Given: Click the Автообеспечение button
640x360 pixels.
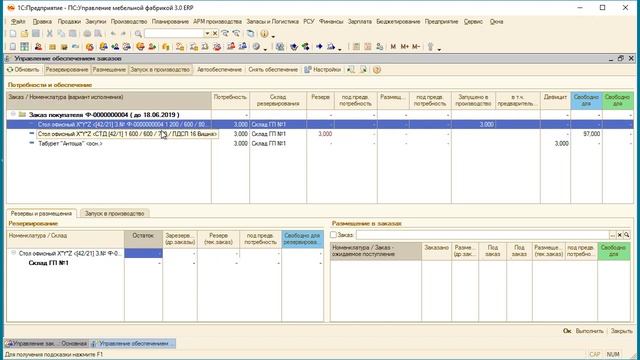Looking at the screenshot, I should (219, 70).
